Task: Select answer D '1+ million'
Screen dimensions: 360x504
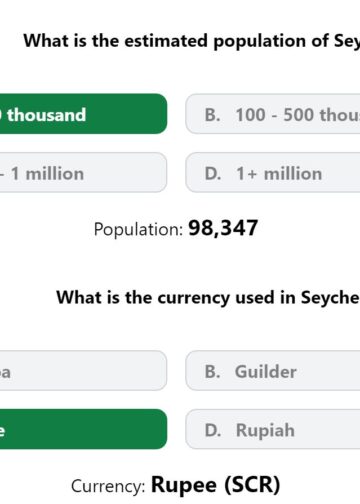Action: click(x=273, y=172)
